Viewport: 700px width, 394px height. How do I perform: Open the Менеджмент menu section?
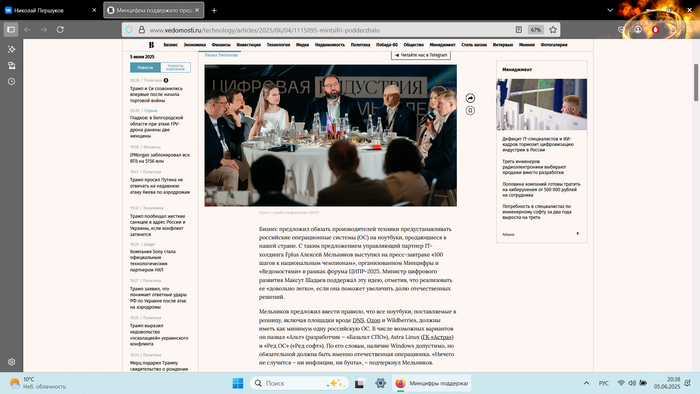pyautogui.click(x=442, y=45)
